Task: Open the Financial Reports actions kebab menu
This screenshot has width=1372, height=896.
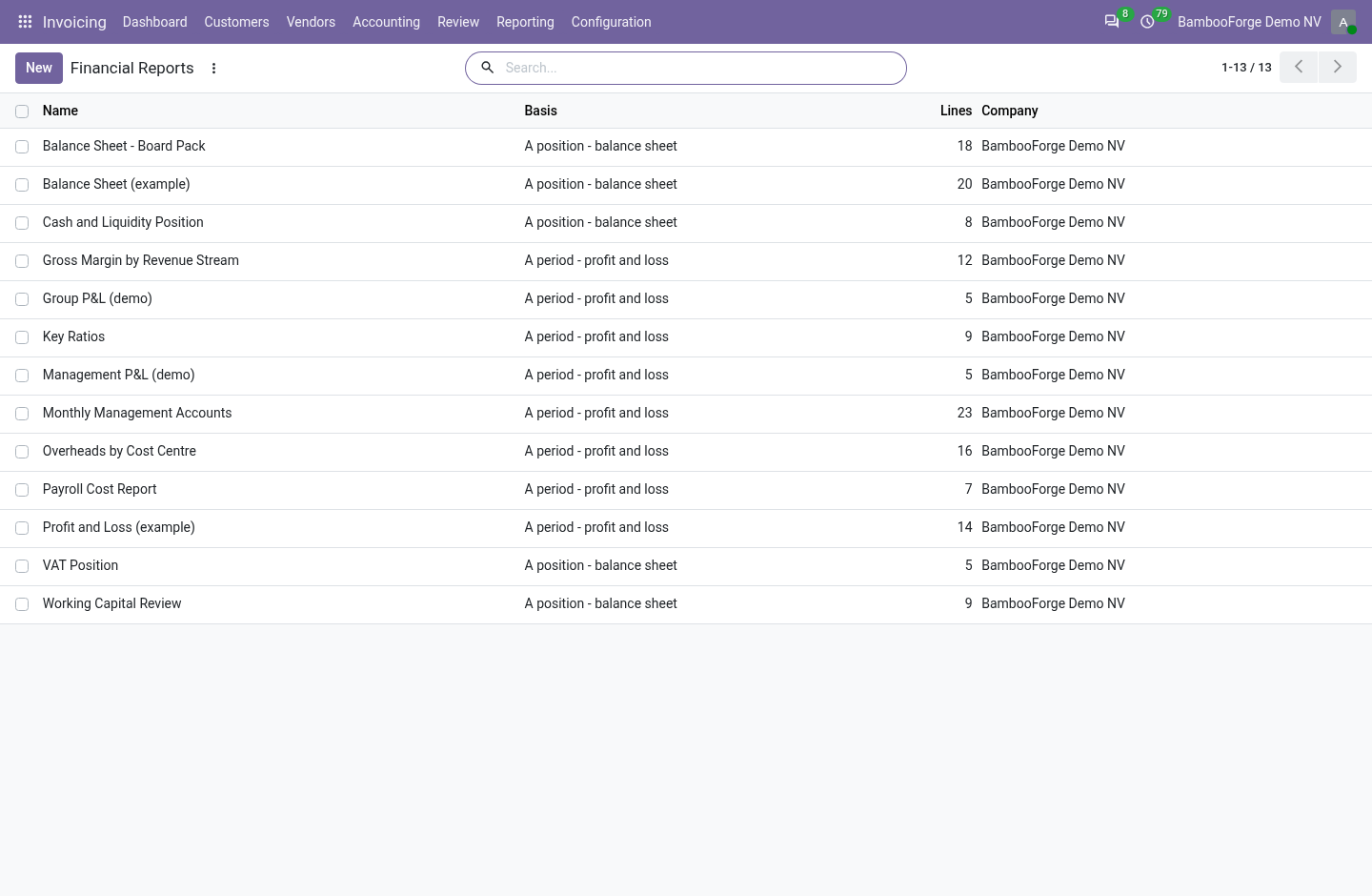Action: pos(213,69)
